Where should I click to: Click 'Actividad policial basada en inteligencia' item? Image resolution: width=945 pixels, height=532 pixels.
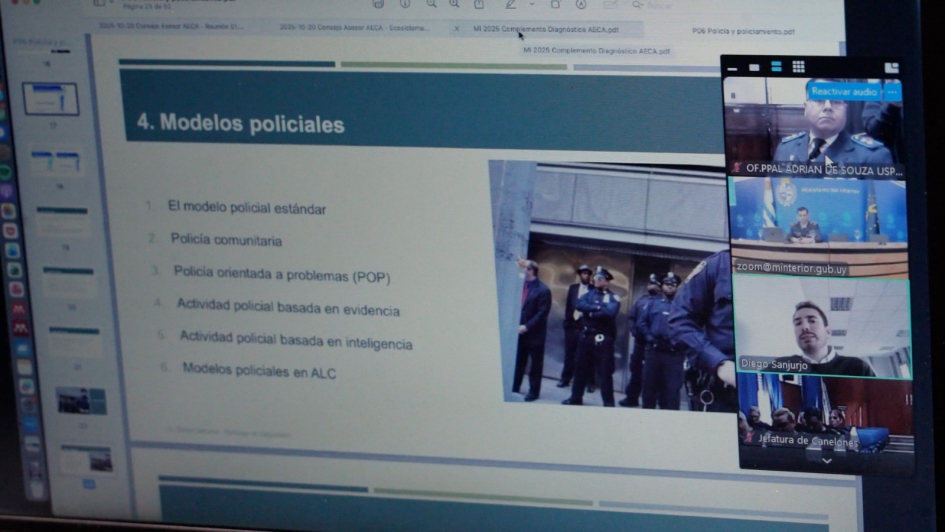(296, 340)
